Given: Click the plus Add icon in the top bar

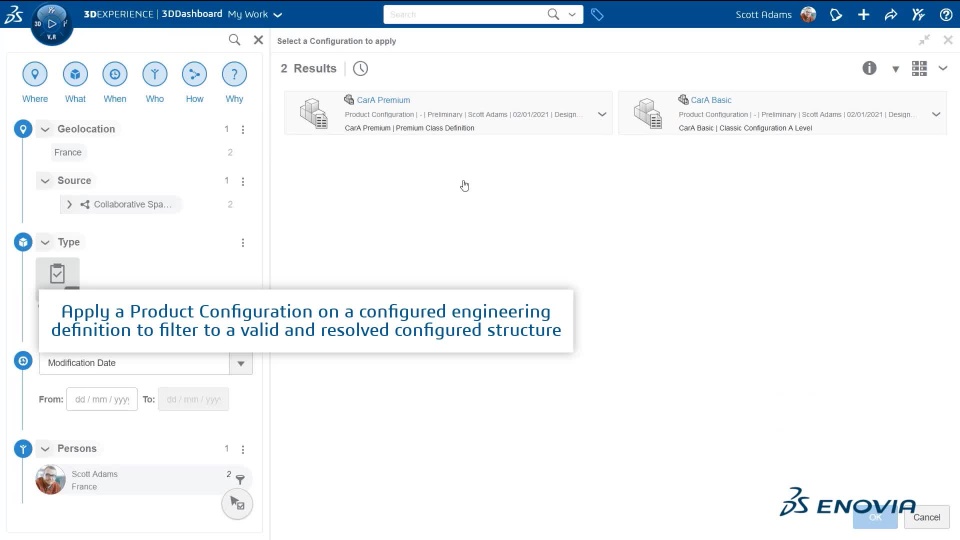Looking at the screenshot, I should [863, 14].
